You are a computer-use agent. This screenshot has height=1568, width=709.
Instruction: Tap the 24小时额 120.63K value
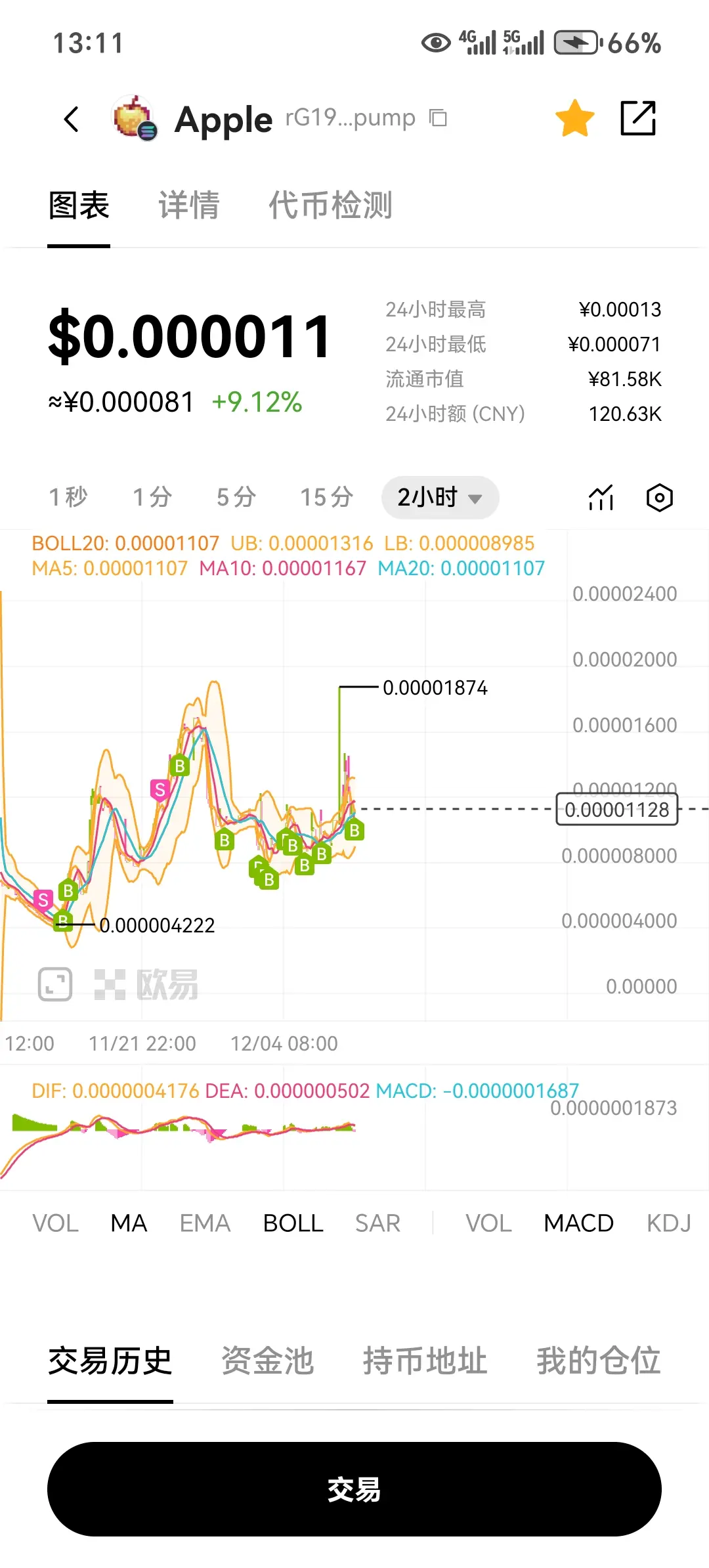(x=625, y=414)
